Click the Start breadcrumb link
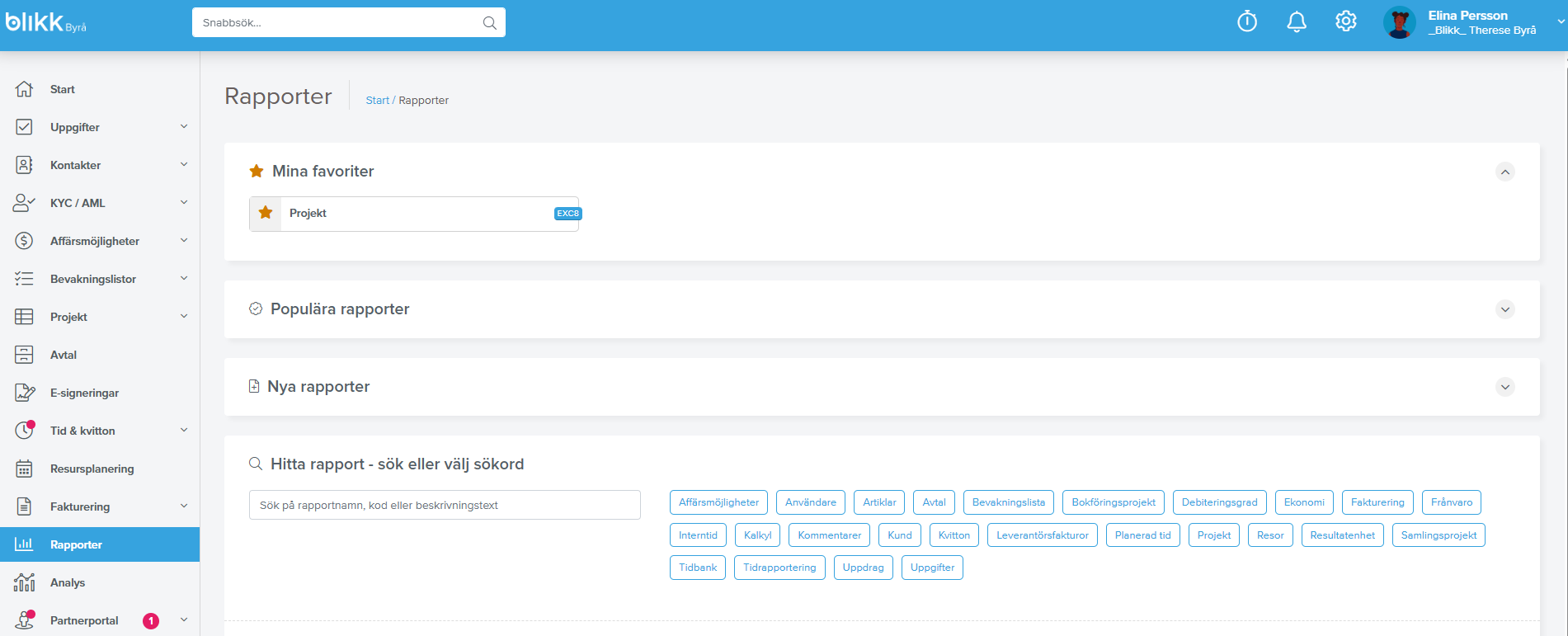Screen dimensions: 1568x636 (x=377, y=101)
